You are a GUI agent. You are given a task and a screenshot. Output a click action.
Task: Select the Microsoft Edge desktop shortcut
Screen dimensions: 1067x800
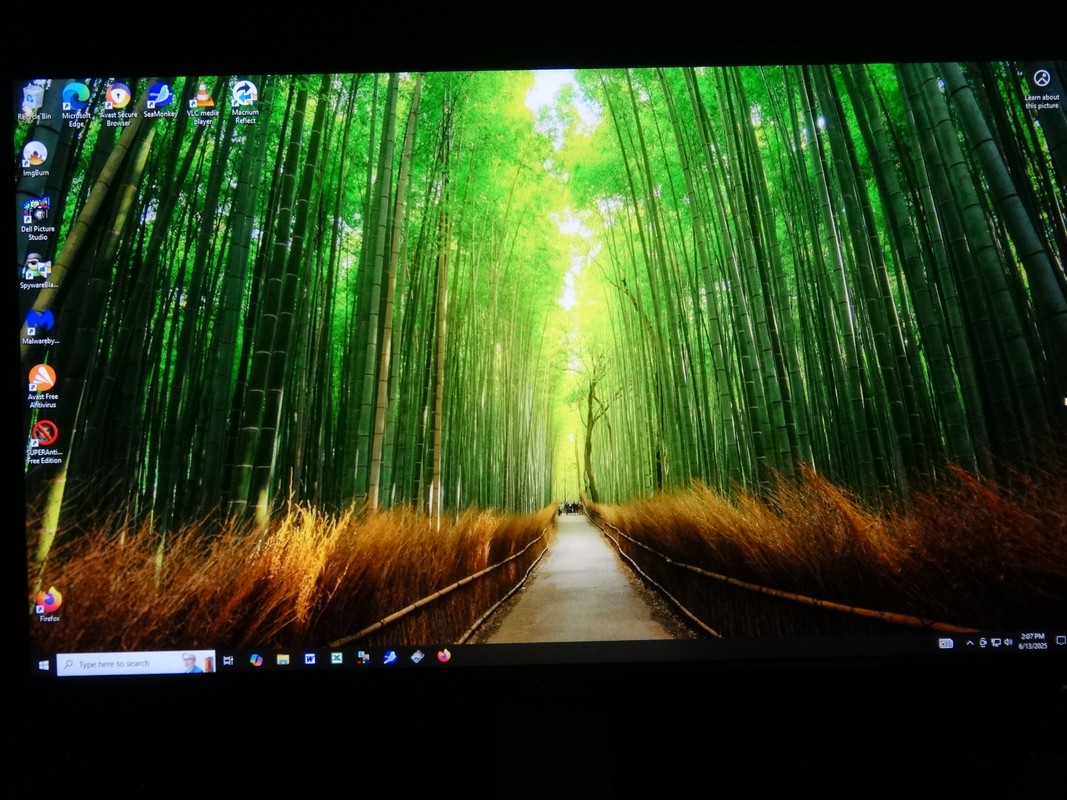click(76, 105)
